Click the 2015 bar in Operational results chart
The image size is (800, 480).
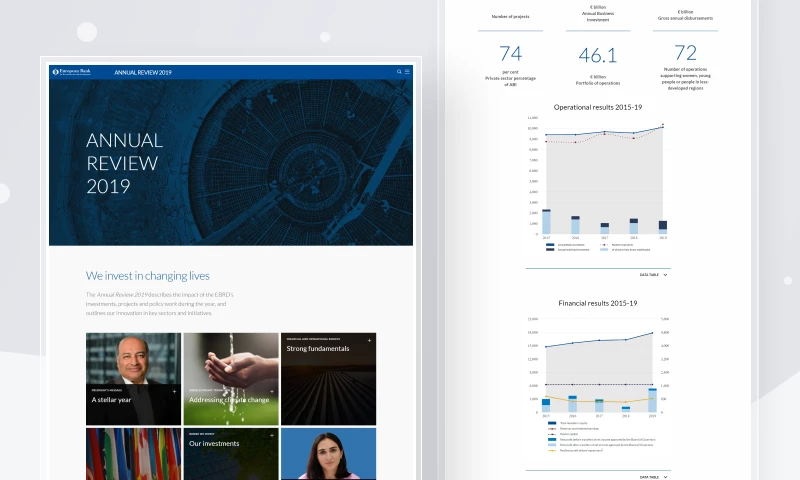[x=546, y=221]
